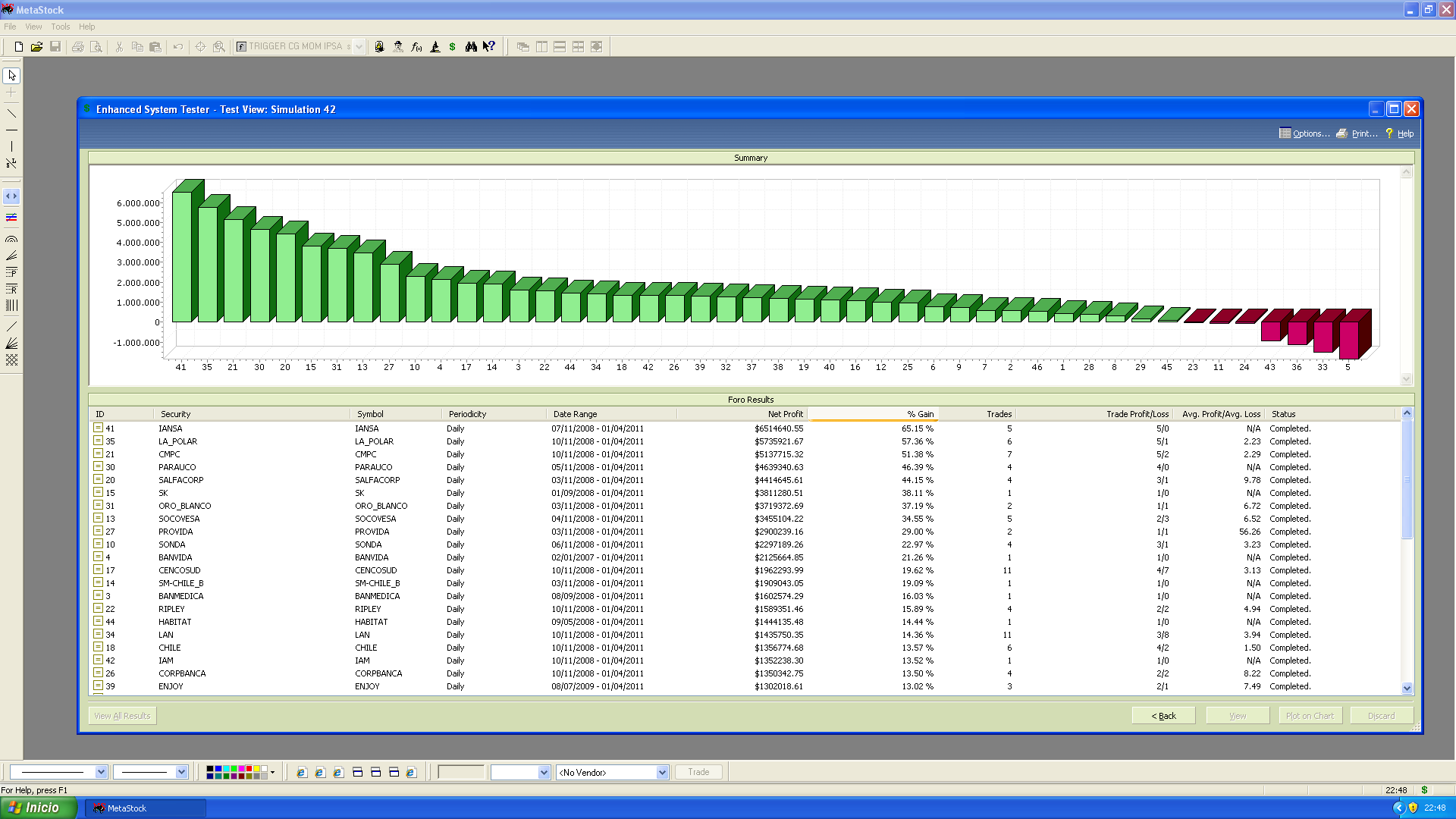
Task: Open the Indicator Builder f(x) icon
Action: point(416,46)
